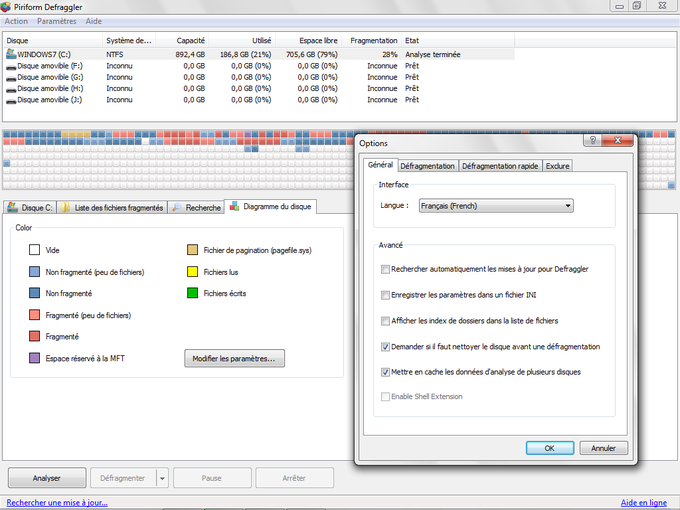Click the Système de... column header
680x510 pixels.
[x=129, y=40]
